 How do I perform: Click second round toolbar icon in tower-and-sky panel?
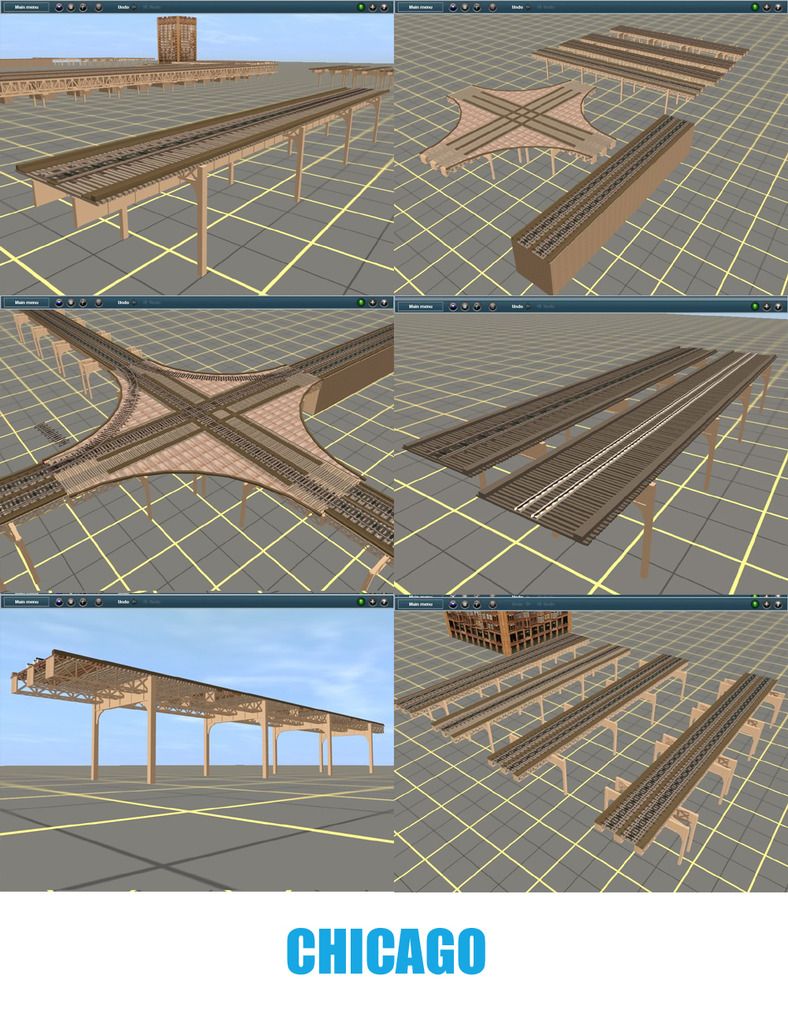[x=71, y=7]
